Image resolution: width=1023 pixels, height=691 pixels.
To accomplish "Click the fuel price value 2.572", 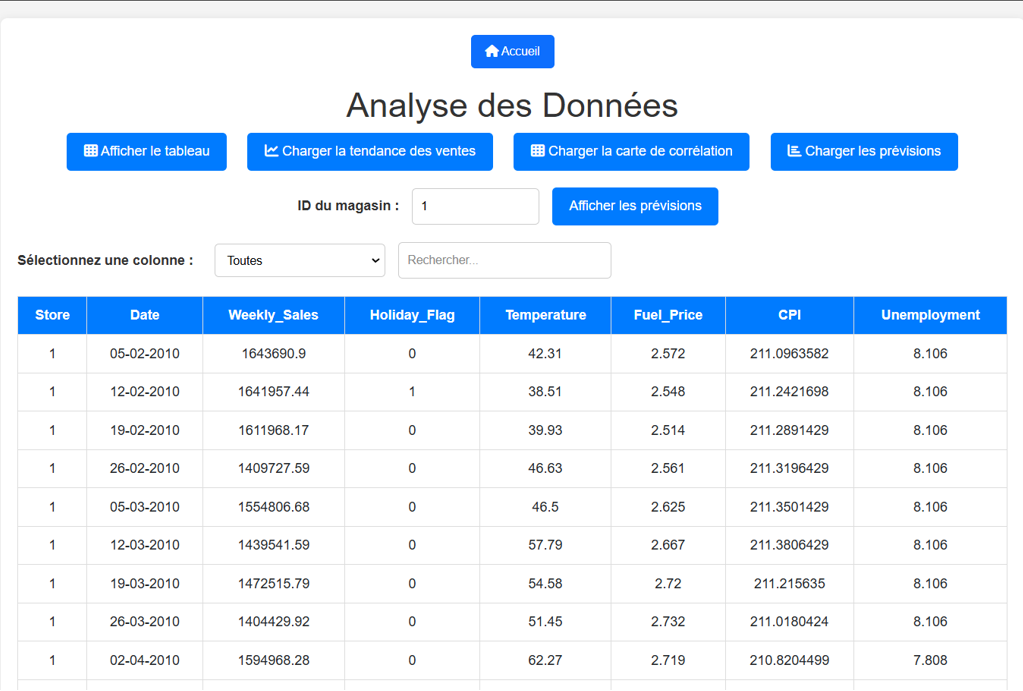I will click(668, 354).
